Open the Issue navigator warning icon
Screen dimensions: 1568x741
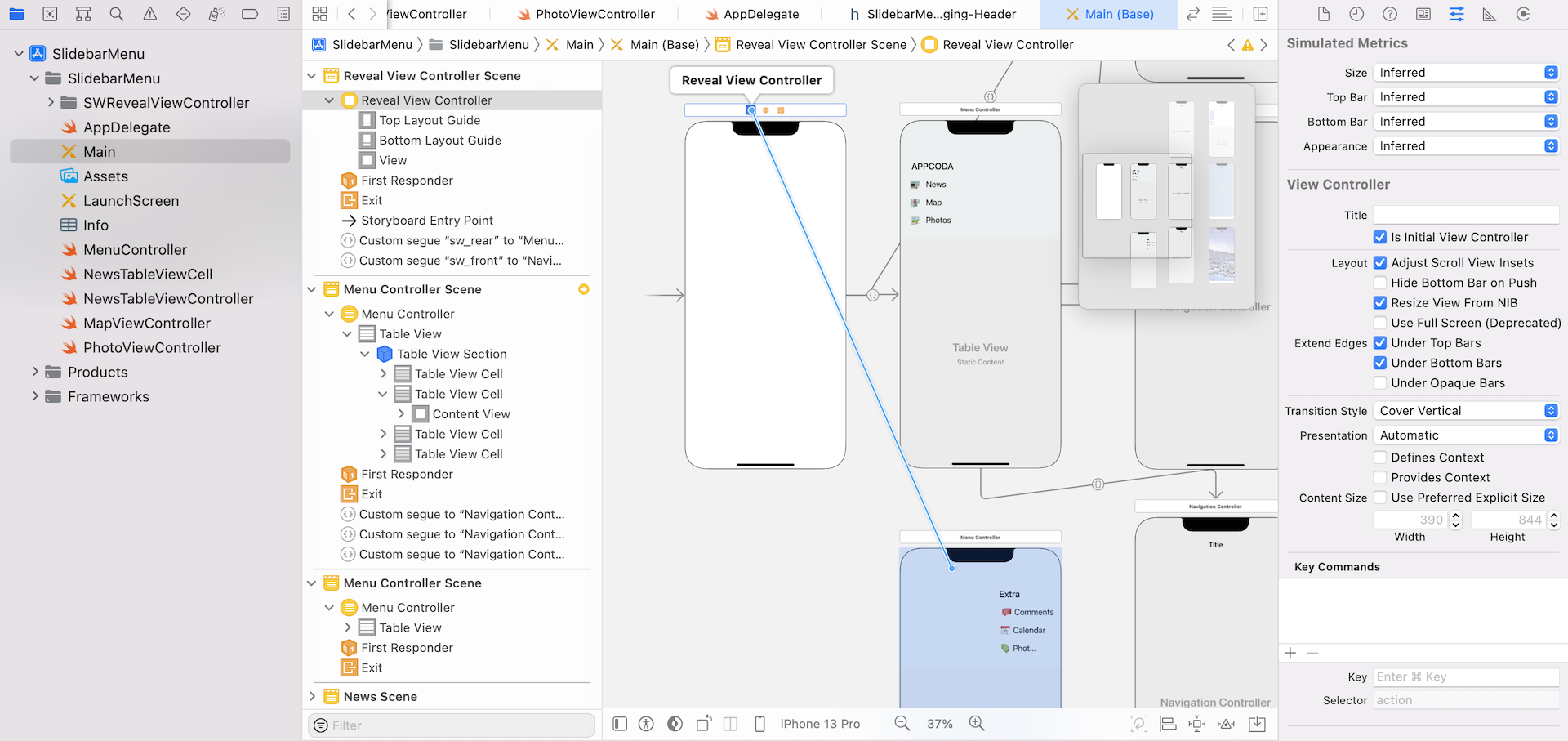[150, 14]
